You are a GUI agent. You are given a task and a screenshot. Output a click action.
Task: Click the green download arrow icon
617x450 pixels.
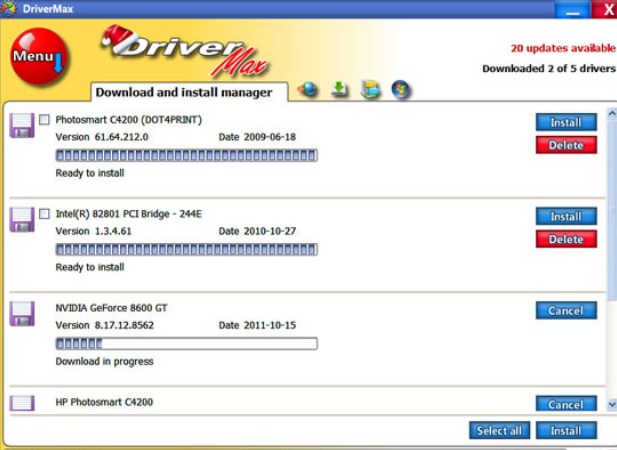pos(339,89)
